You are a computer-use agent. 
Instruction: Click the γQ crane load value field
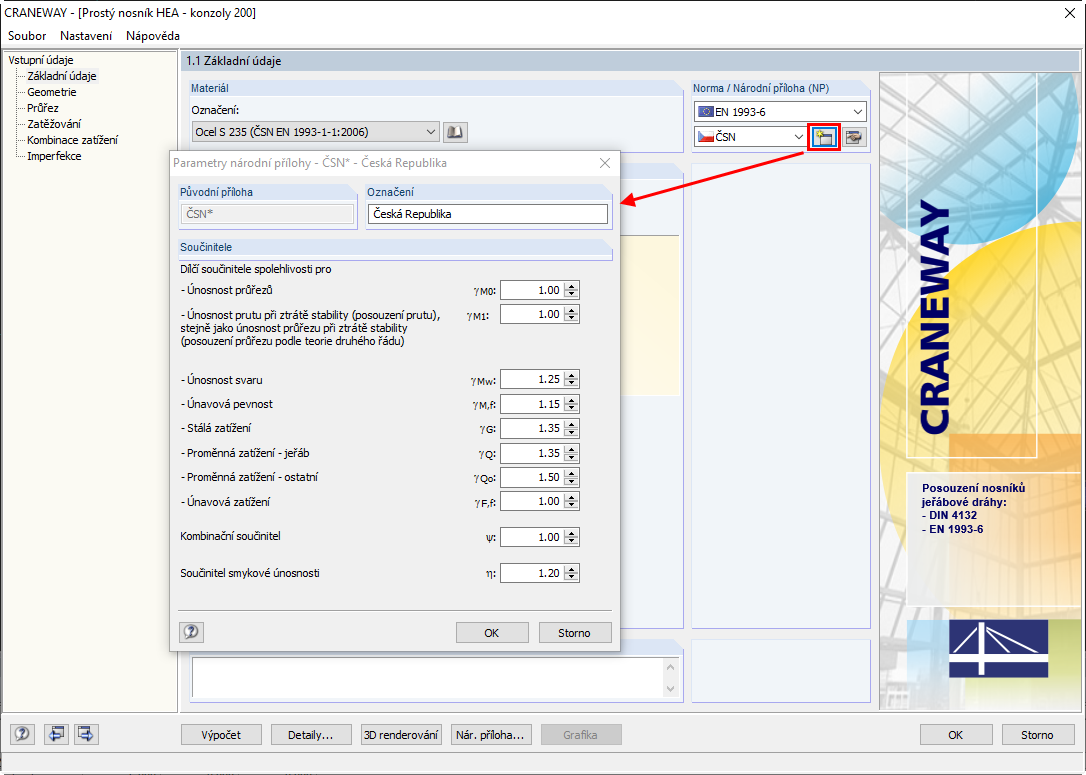point(532,453)
